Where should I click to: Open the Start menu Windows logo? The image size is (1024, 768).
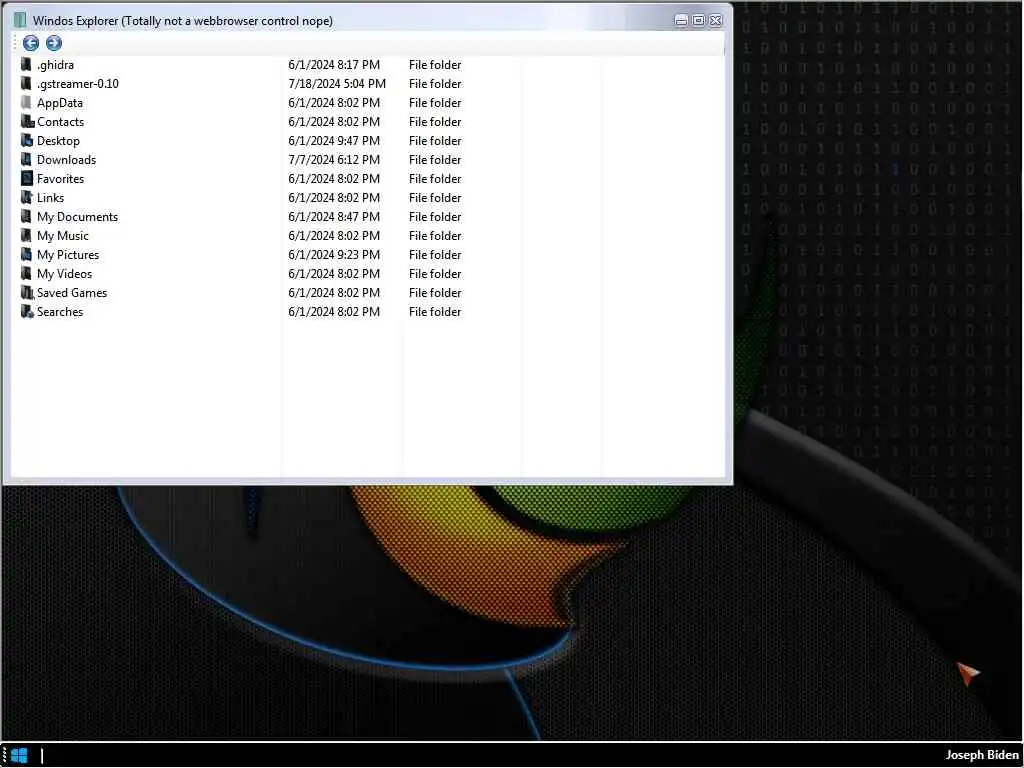click(x=20, y=756)
